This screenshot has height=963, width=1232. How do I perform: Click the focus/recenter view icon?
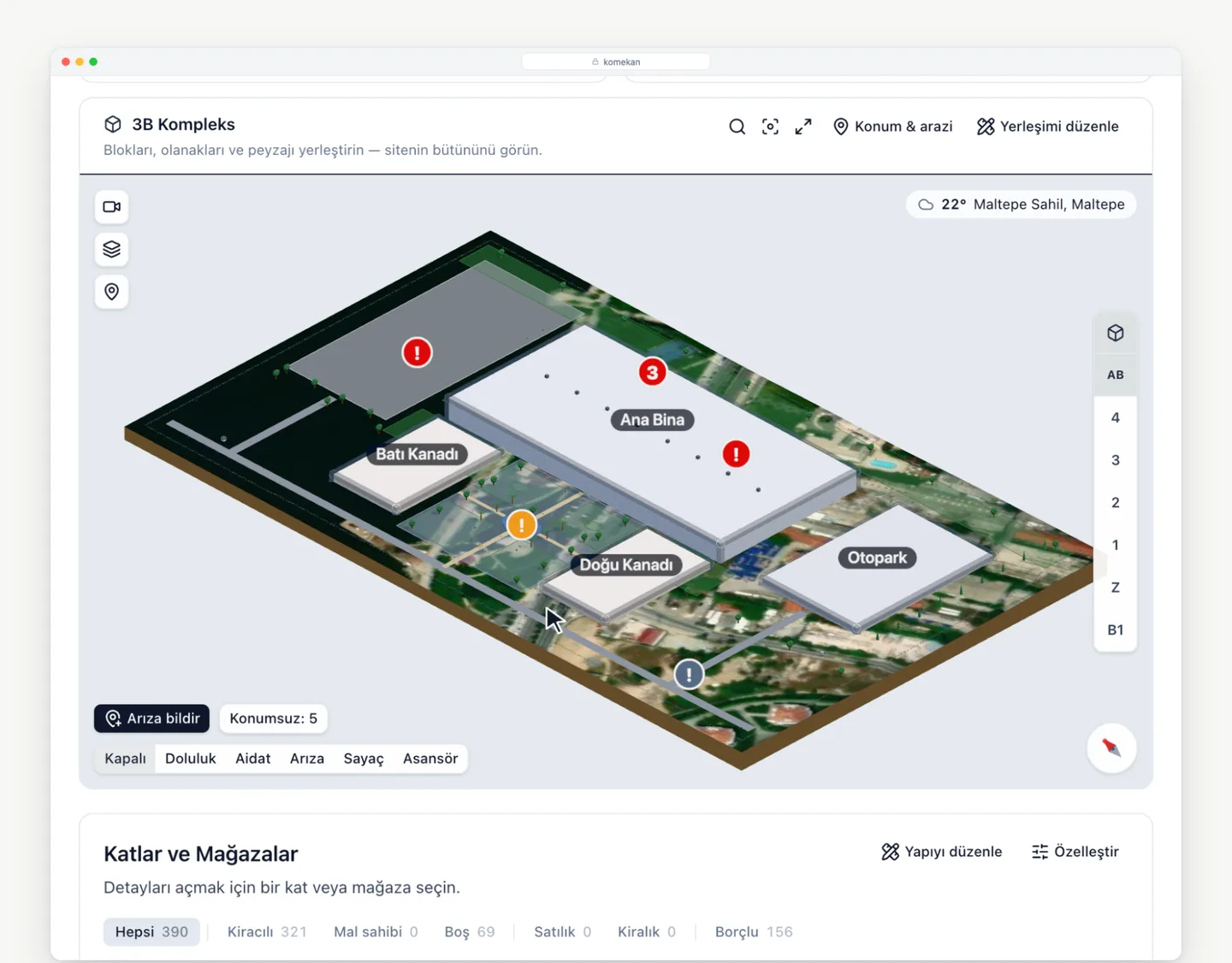(770, 127)
